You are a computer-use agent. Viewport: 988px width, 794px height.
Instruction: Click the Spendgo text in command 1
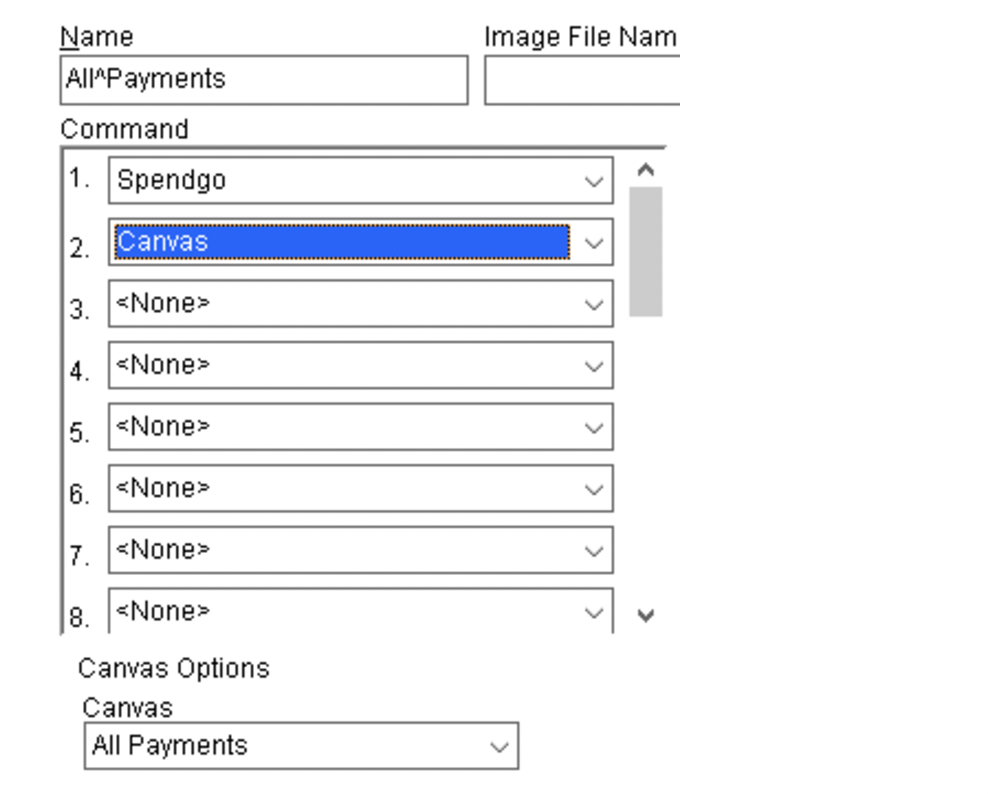pyautogui.click(x=172, y=181)
